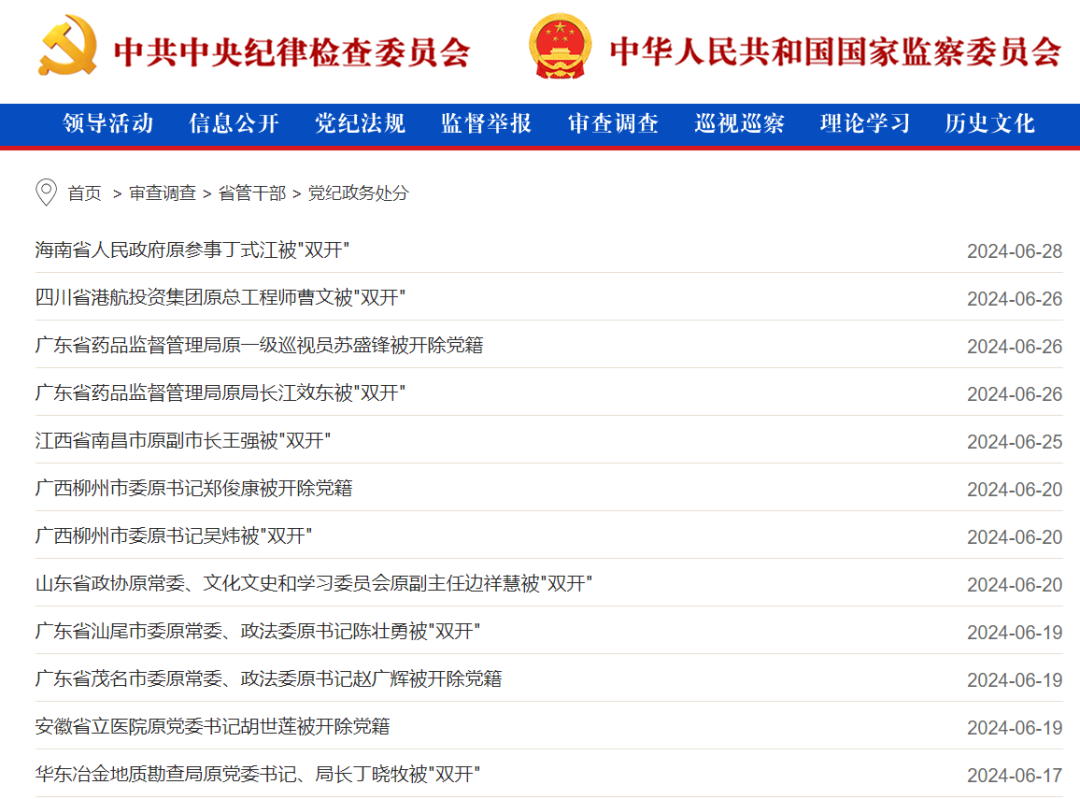Screen dimensions: 1080x799
Task: Open article about 茂名市赵广辉被开除党籍
Action: (x=269, y=678)
